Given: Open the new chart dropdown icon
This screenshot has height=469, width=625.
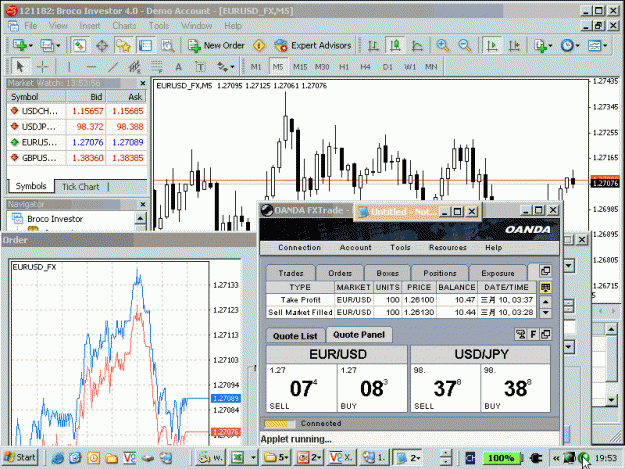Looking at the screenshot, I should click(20, 45).
